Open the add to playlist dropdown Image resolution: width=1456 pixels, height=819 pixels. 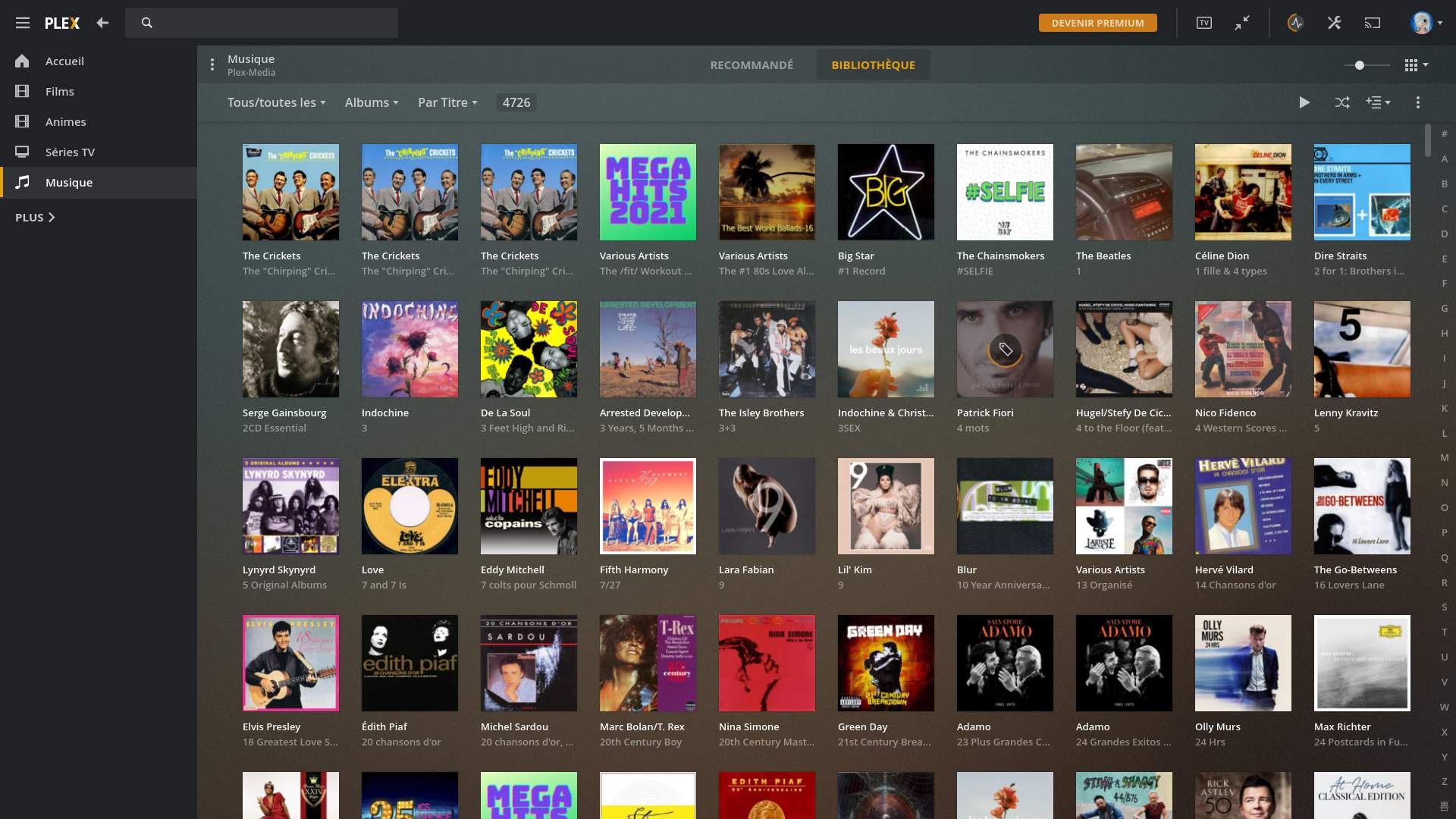pos(1378,102)
